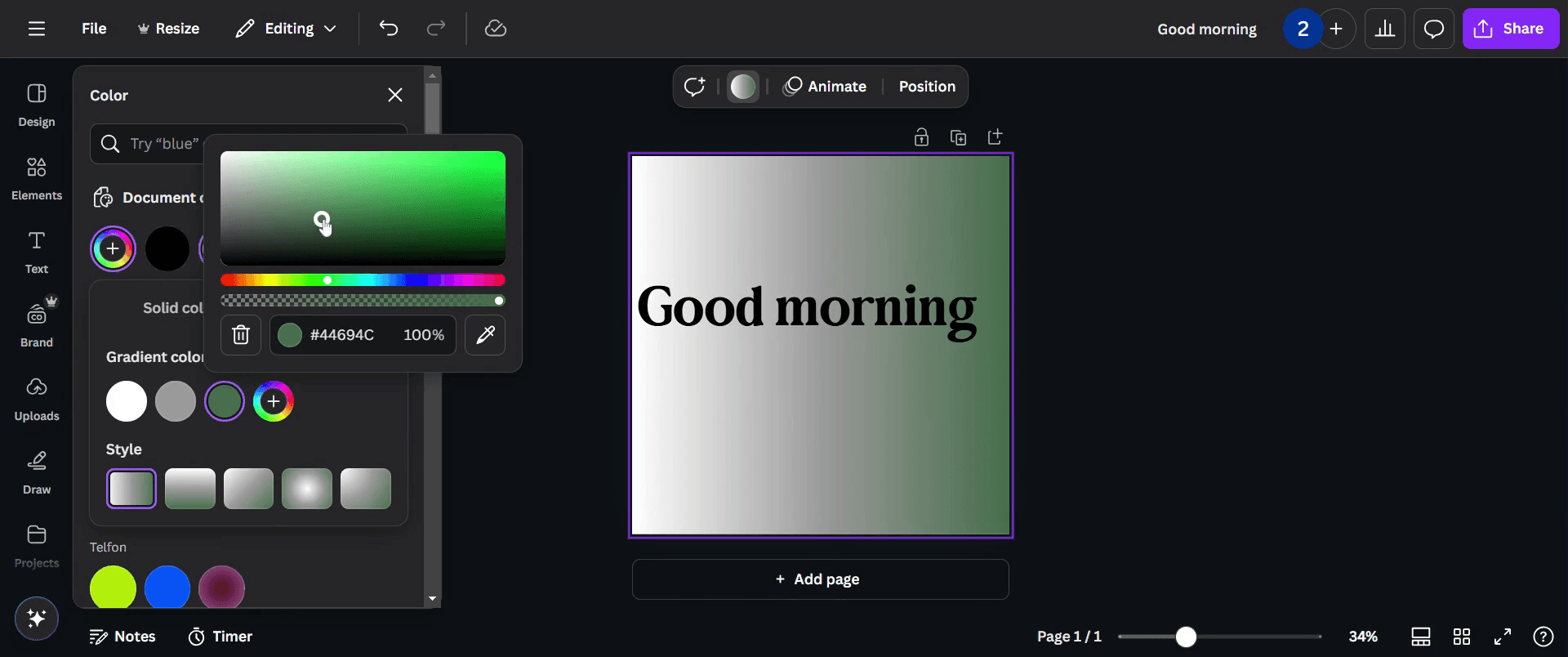Viewport: 1568px width, 657px height.
Task: Open user avatar numbered 2
Action: point(1303,29)
